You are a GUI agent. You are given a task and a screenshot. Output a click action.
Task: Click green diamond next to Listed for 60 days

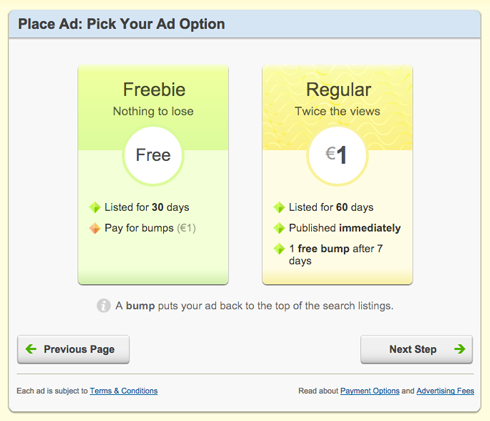[279, 207]
